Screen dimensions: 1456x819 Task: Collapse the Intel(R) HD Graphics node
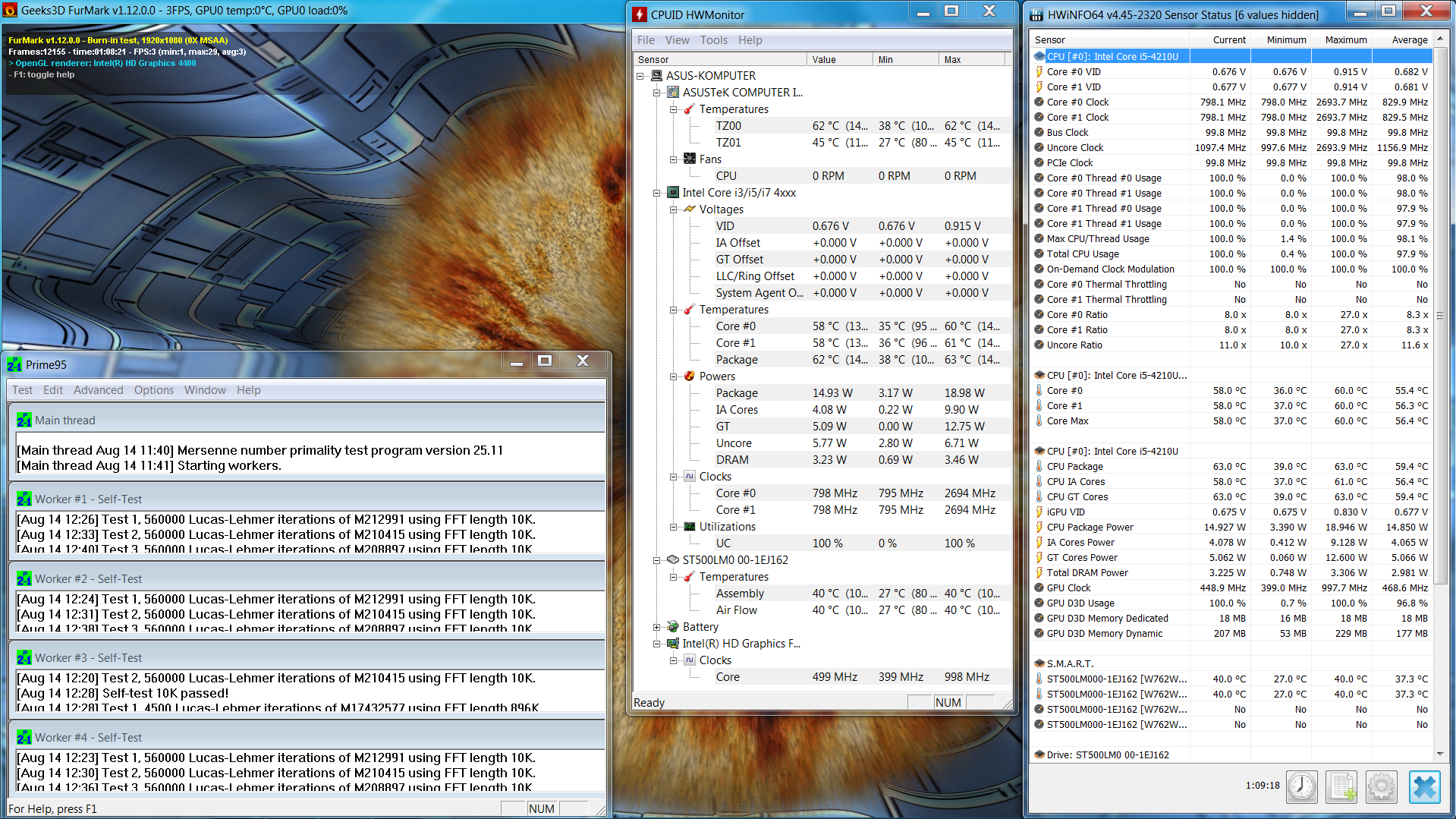(657, 644)
